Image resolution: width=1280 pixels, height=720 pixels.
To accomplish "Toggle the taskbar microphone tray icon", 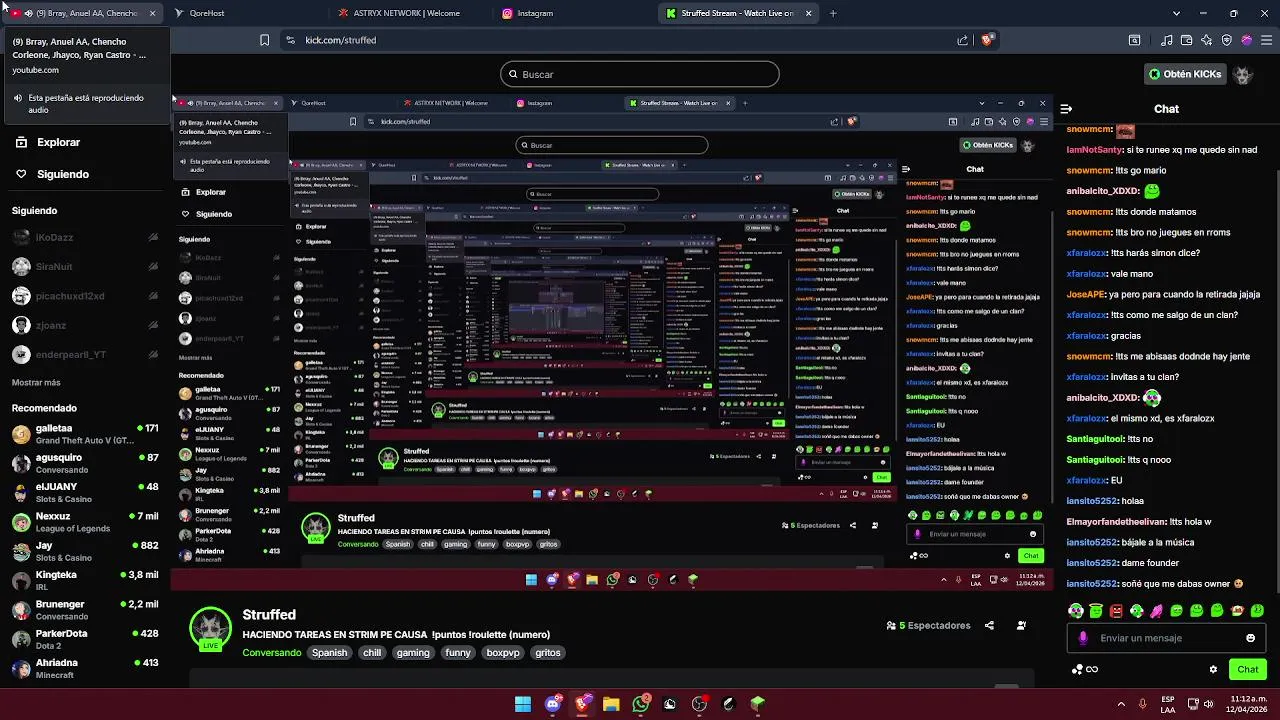I will point(1142,704).
